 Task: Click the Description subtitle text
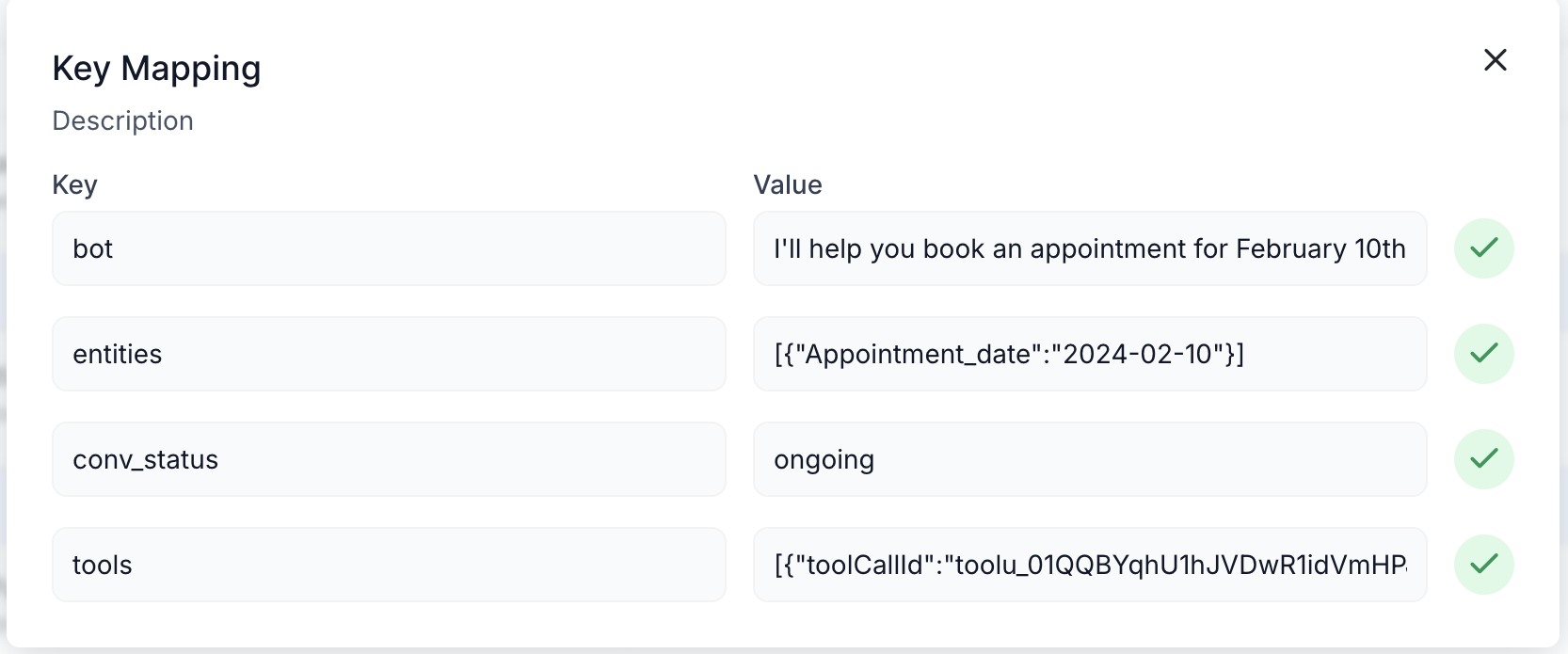click(122, 120)
